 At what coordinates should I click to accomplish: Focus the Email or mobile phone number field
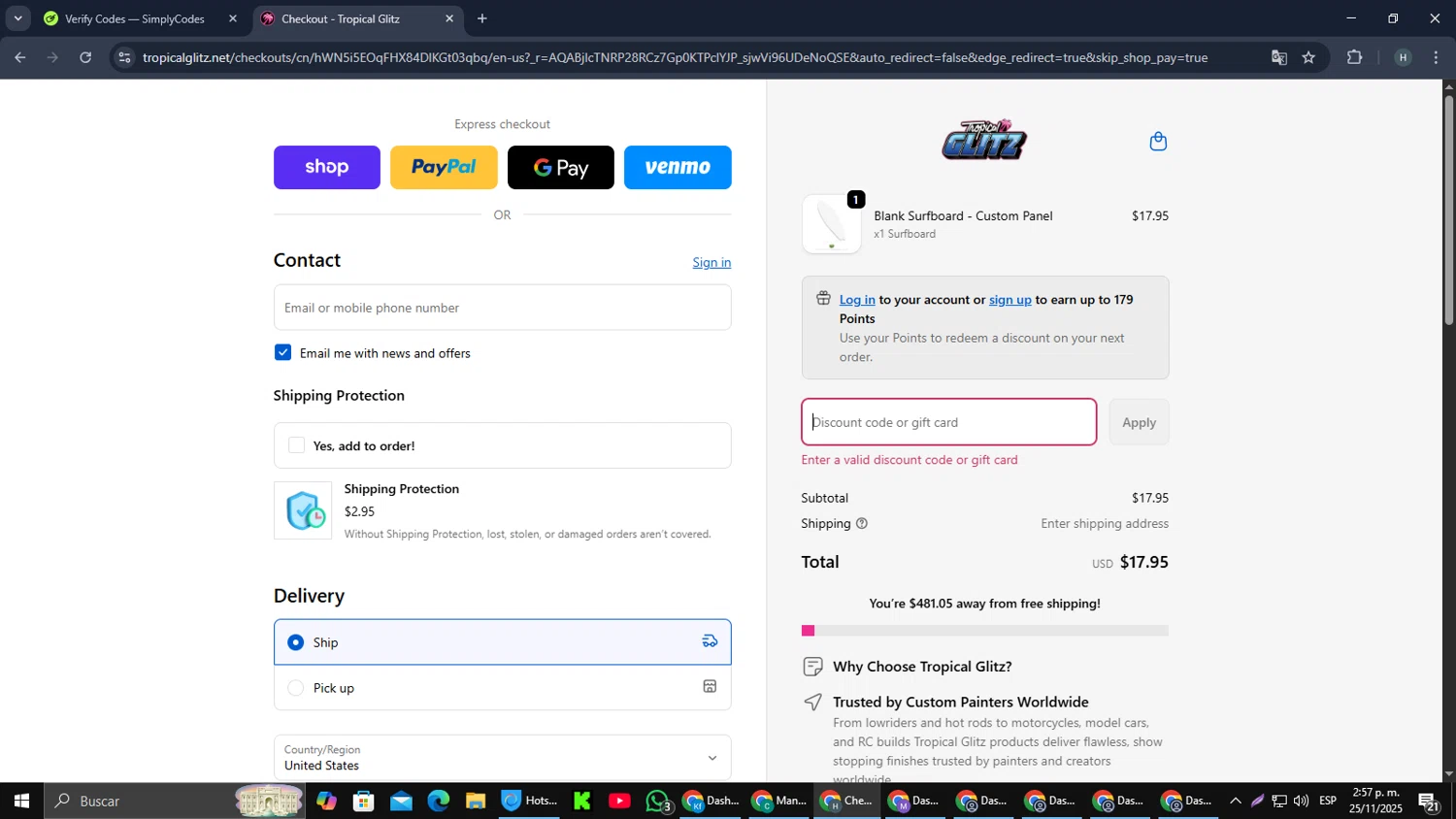(x=502, y=308)
